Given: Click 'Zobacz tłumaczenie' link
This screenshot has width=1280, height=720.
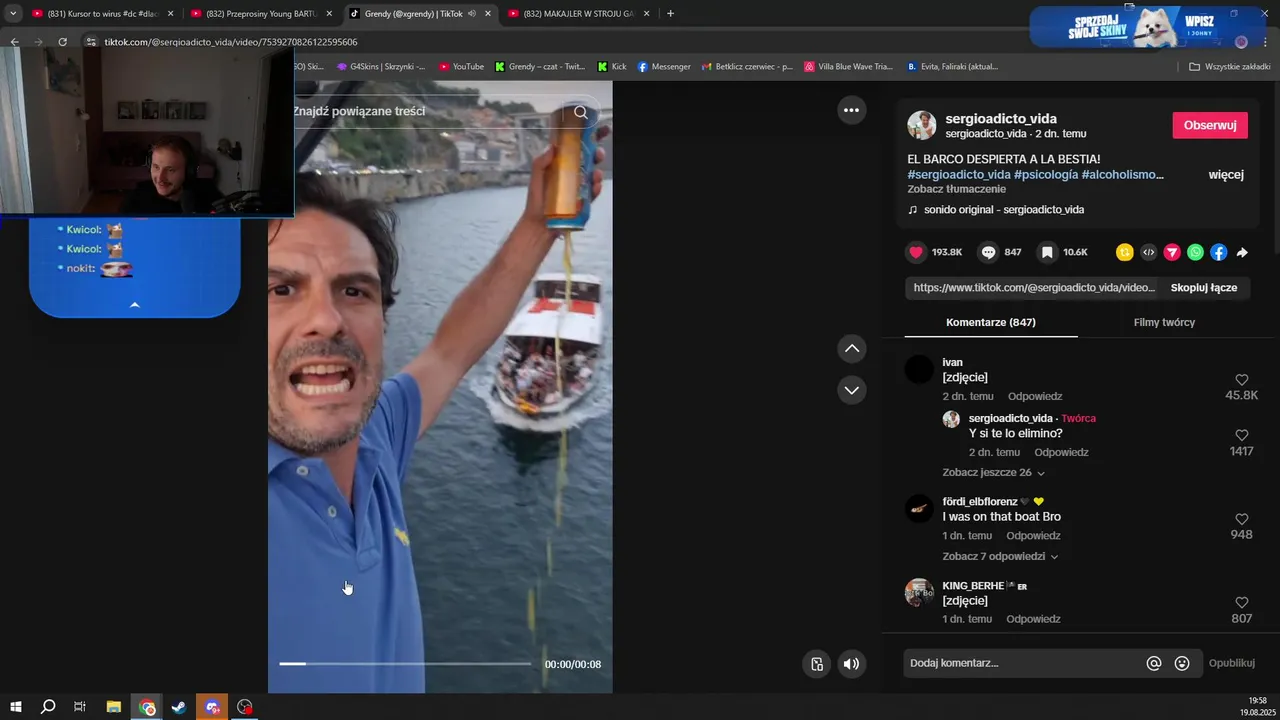Looking at the screenshot, I should click(957, 189).
